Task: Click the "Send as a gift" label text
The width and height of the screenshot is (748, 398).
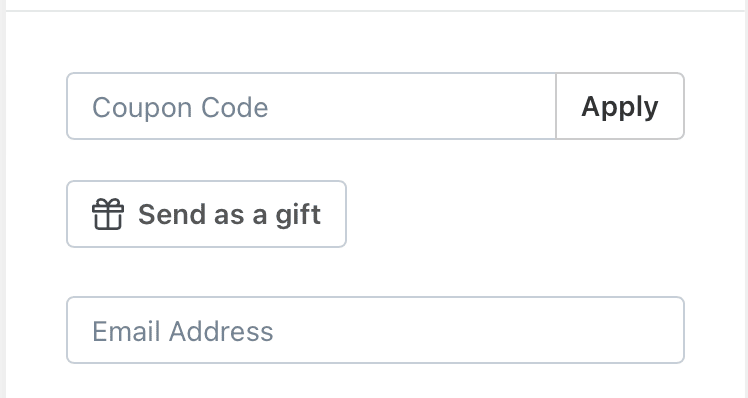Action: tap(229, 215)
